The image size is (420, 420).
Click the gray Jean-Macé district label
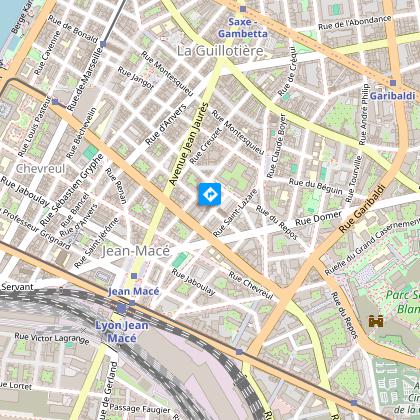pyautogui.click(x=136, y=251)
